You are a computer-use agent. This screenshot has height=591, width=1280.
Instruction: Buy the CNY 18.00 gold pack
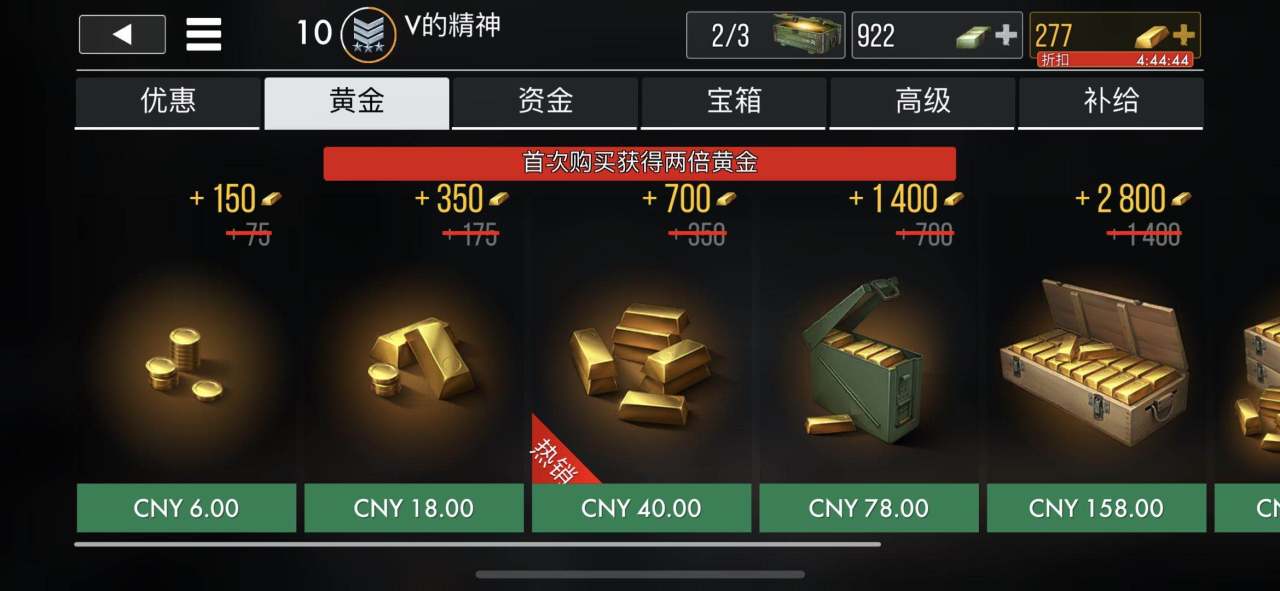tap(414, 508)
